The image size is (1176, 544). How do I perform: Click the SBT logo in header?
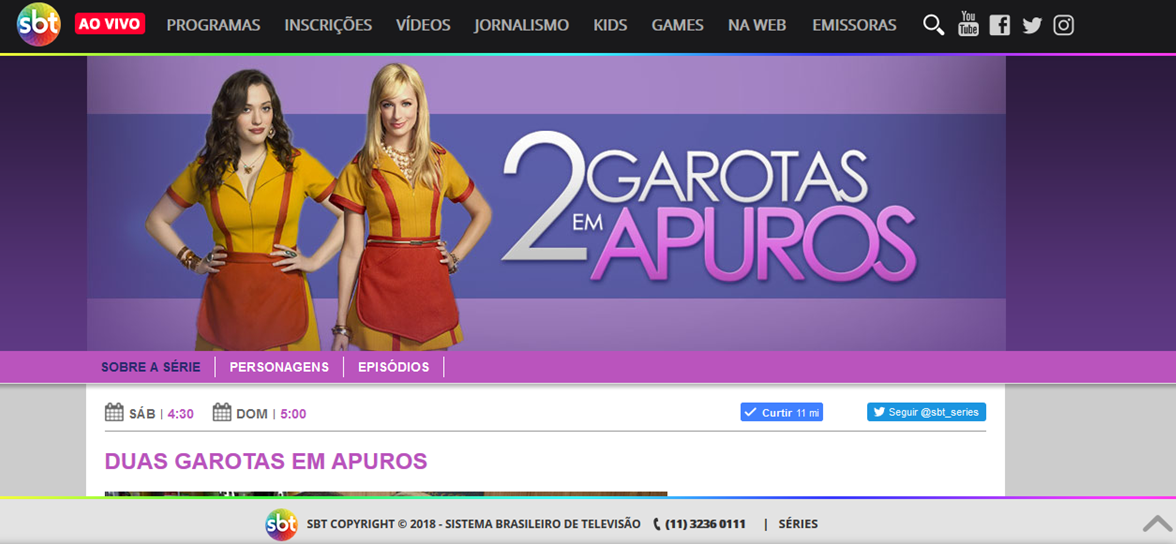[38, 25]
